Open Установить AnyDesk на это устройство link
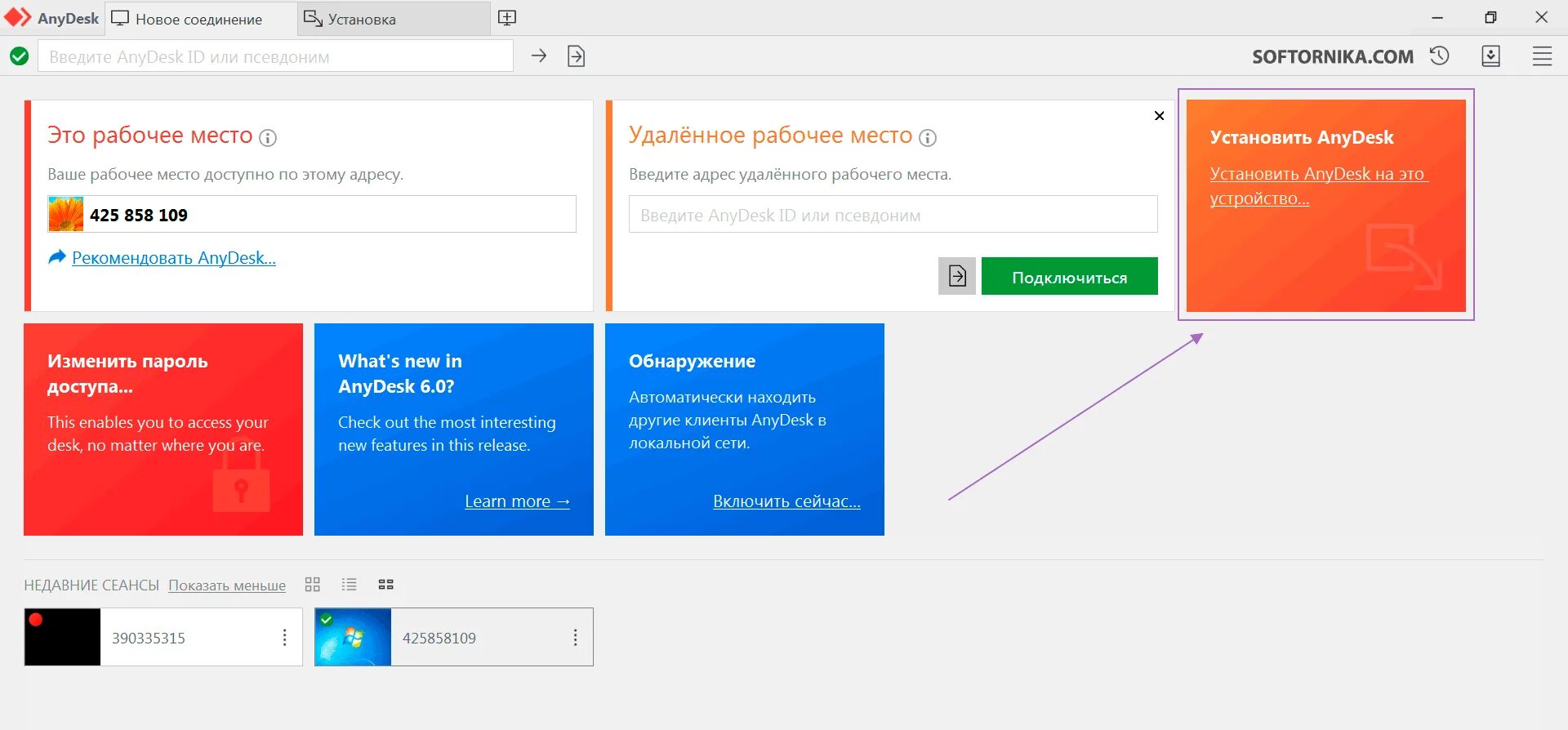 point(1318,186)
